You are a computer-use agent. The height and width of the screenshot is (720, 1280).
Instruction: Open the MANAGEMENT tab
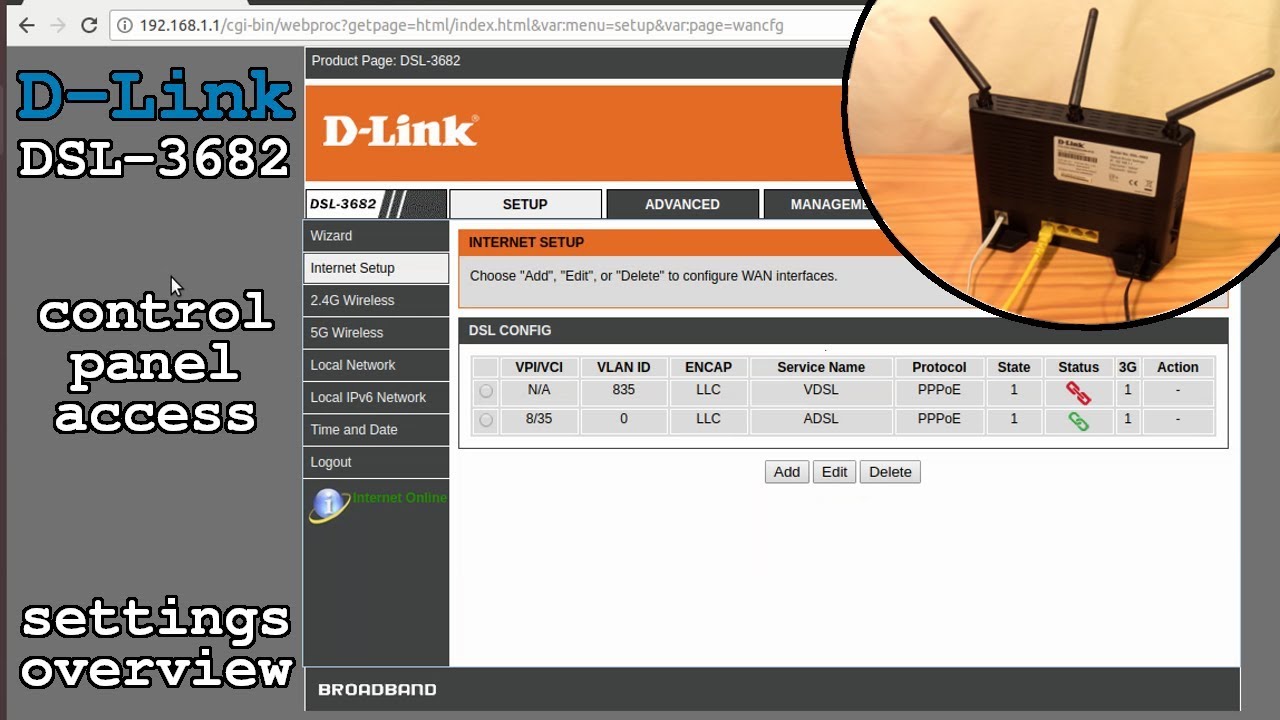pyautogui.click(x=828, y=204)
